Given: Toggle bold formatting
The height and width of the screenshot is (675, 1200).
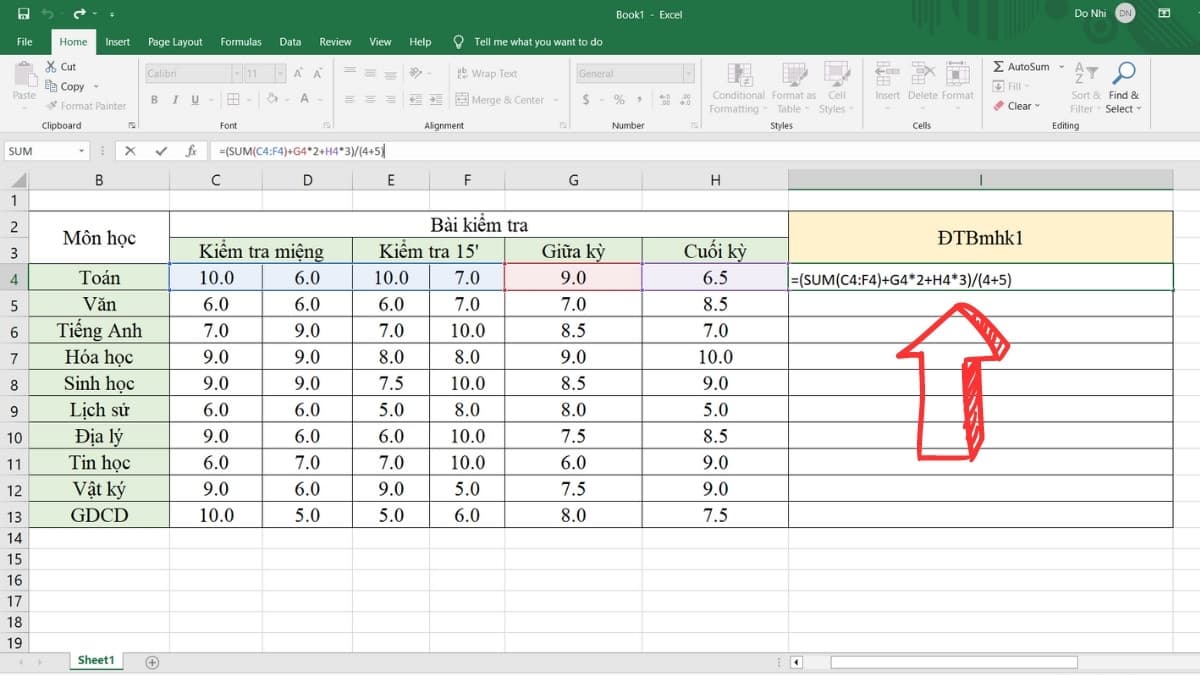Looking at the screenshot, I should point(155,100).
